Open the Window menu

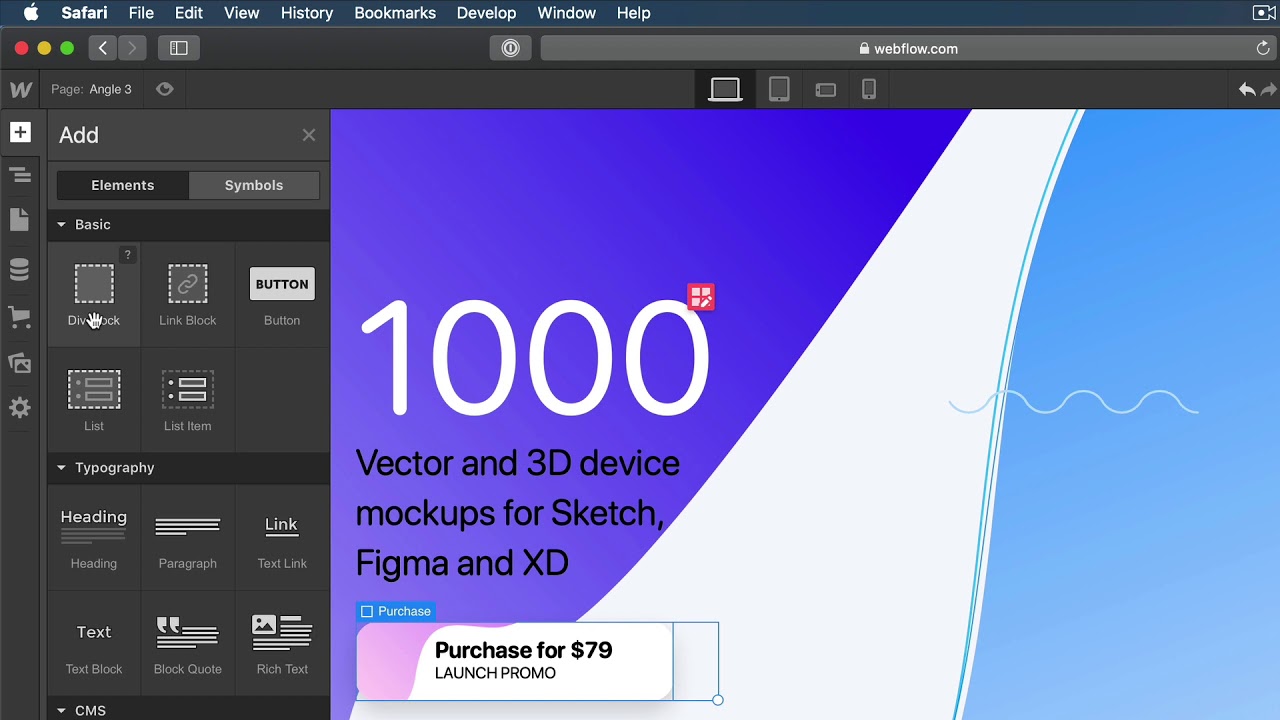(x=566, y=13)
